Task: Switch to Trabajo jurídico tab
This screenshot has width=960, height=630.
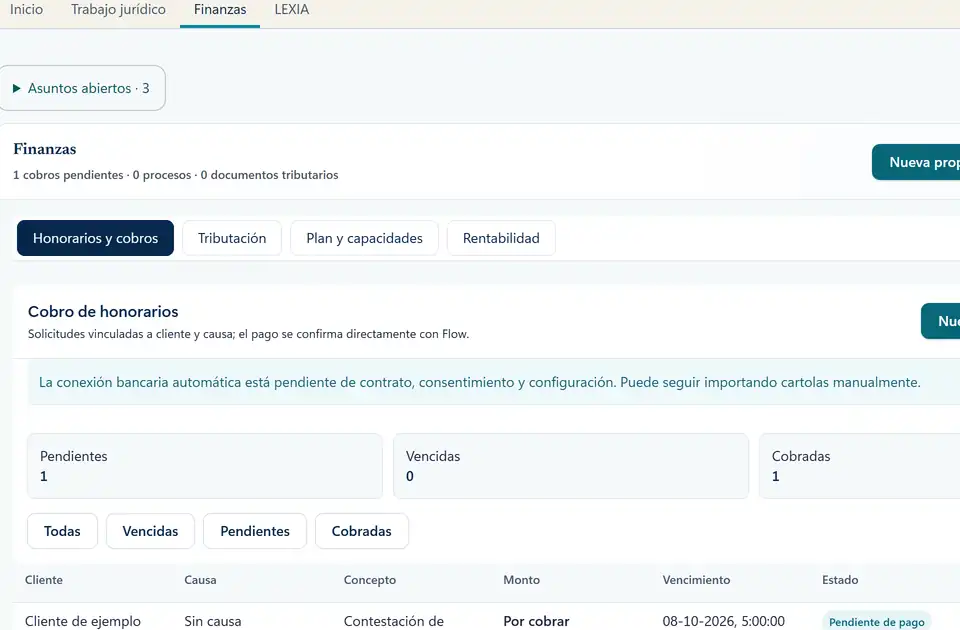Action: pos(118,10)
